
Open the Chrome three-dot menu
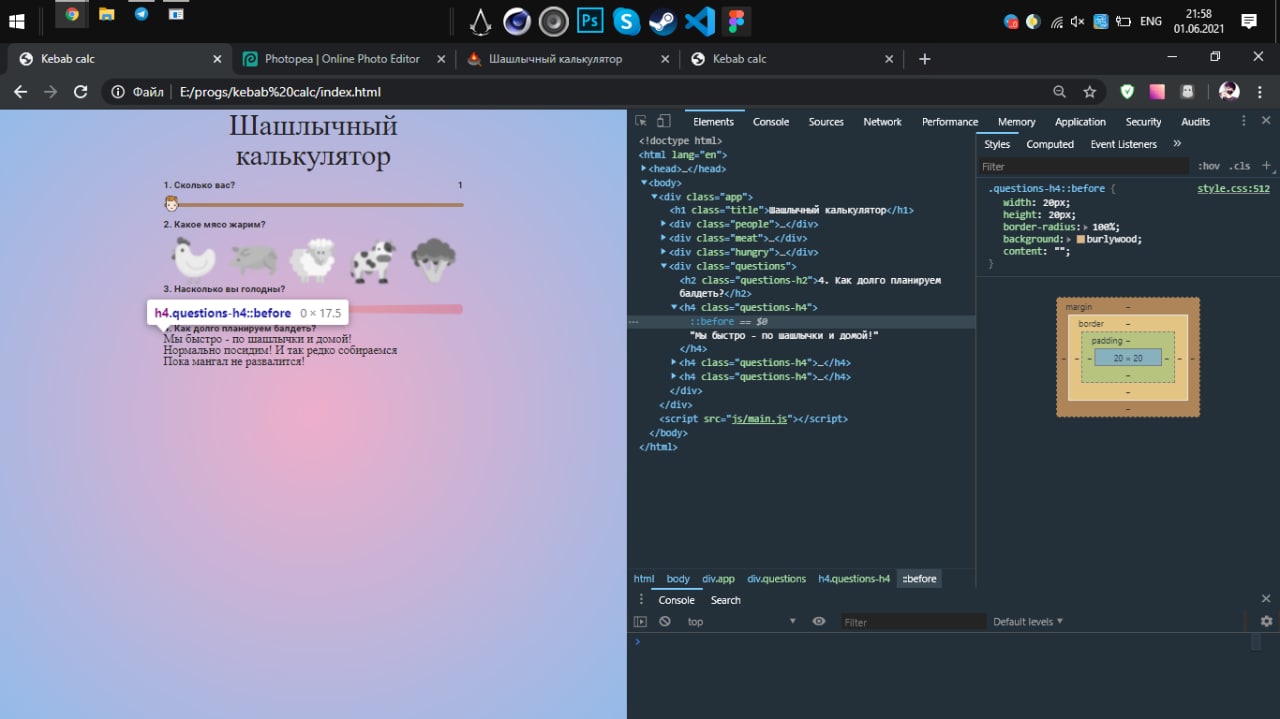point(1260,92)
